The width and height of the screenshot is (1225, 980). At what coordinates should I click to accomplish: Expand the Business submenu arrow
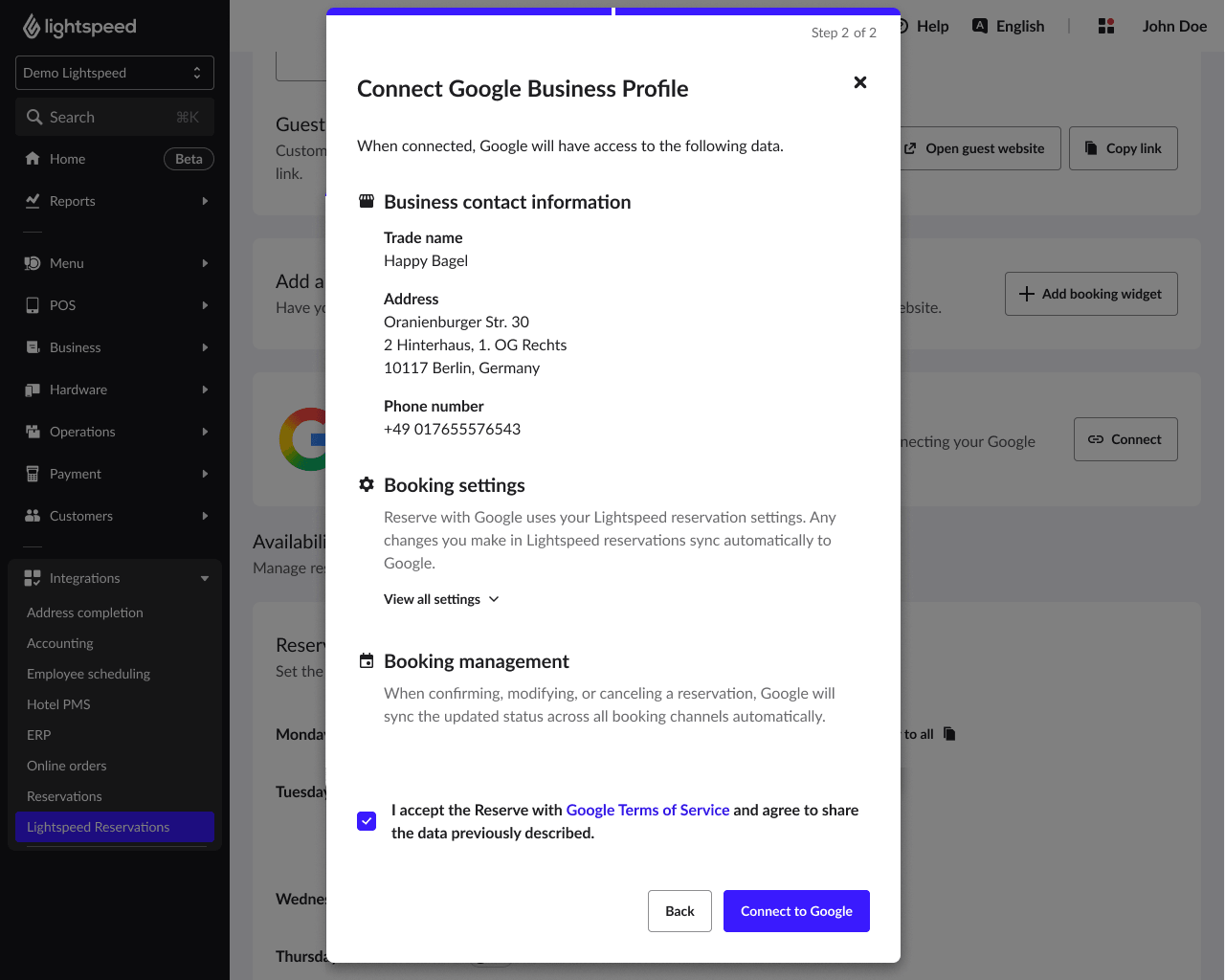pyautogui.click(x=205, y=347)
